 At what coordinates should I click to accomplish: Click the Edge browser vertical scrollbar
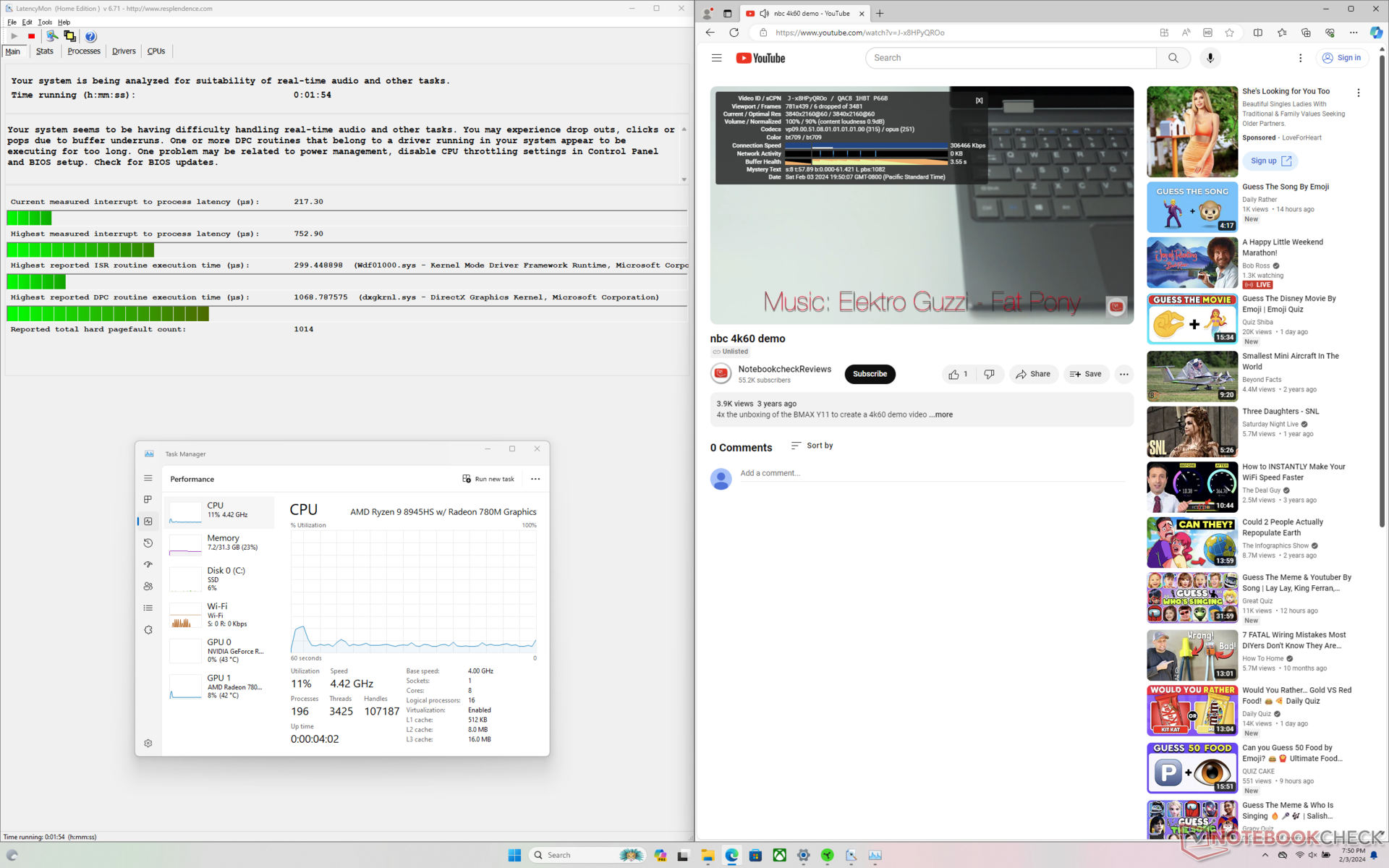pos(1382,289)
